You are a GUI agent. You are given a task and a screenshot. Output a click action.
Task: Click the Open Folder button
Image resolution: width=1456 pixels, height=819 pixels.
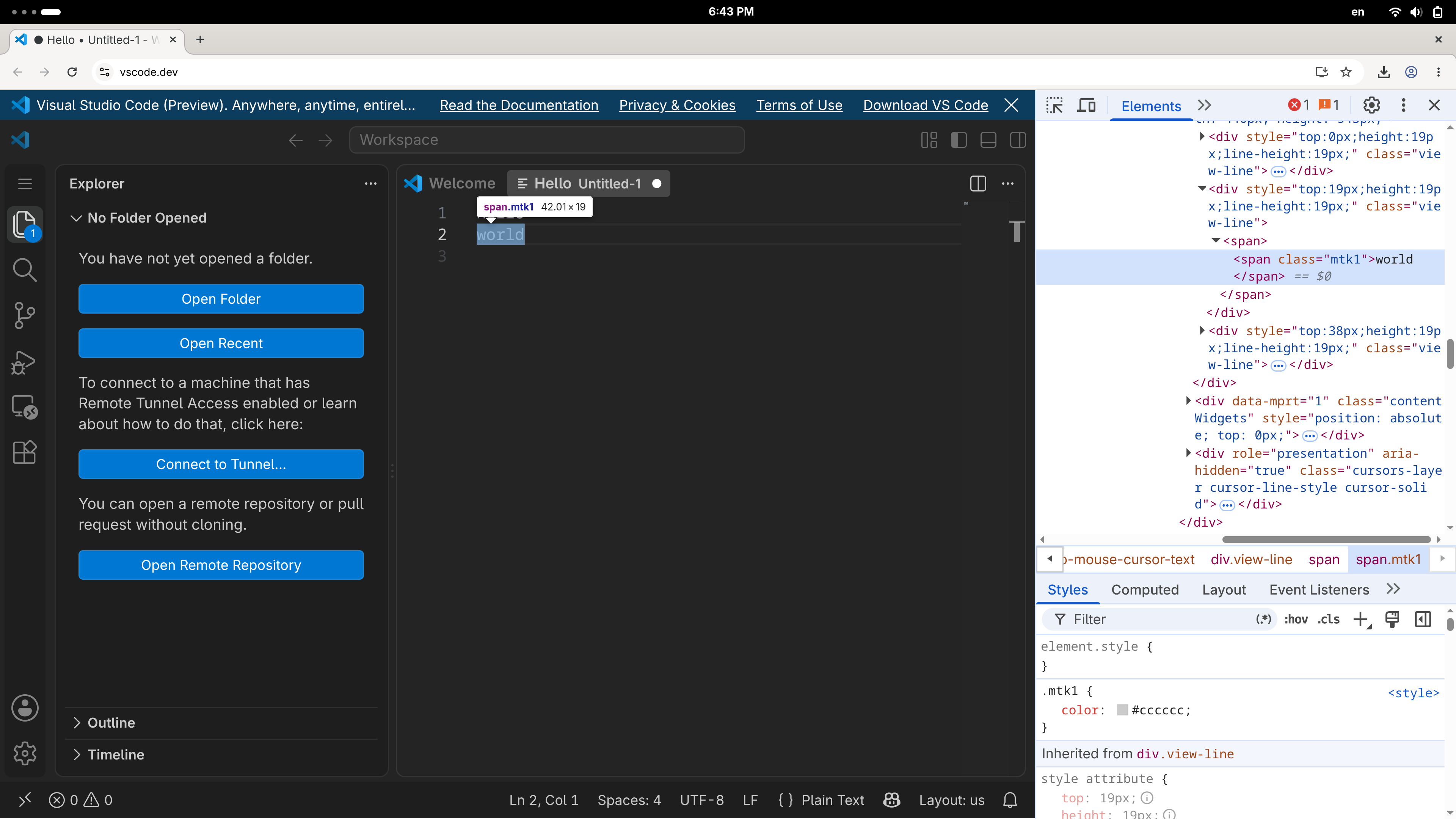[x=221, y=299]
